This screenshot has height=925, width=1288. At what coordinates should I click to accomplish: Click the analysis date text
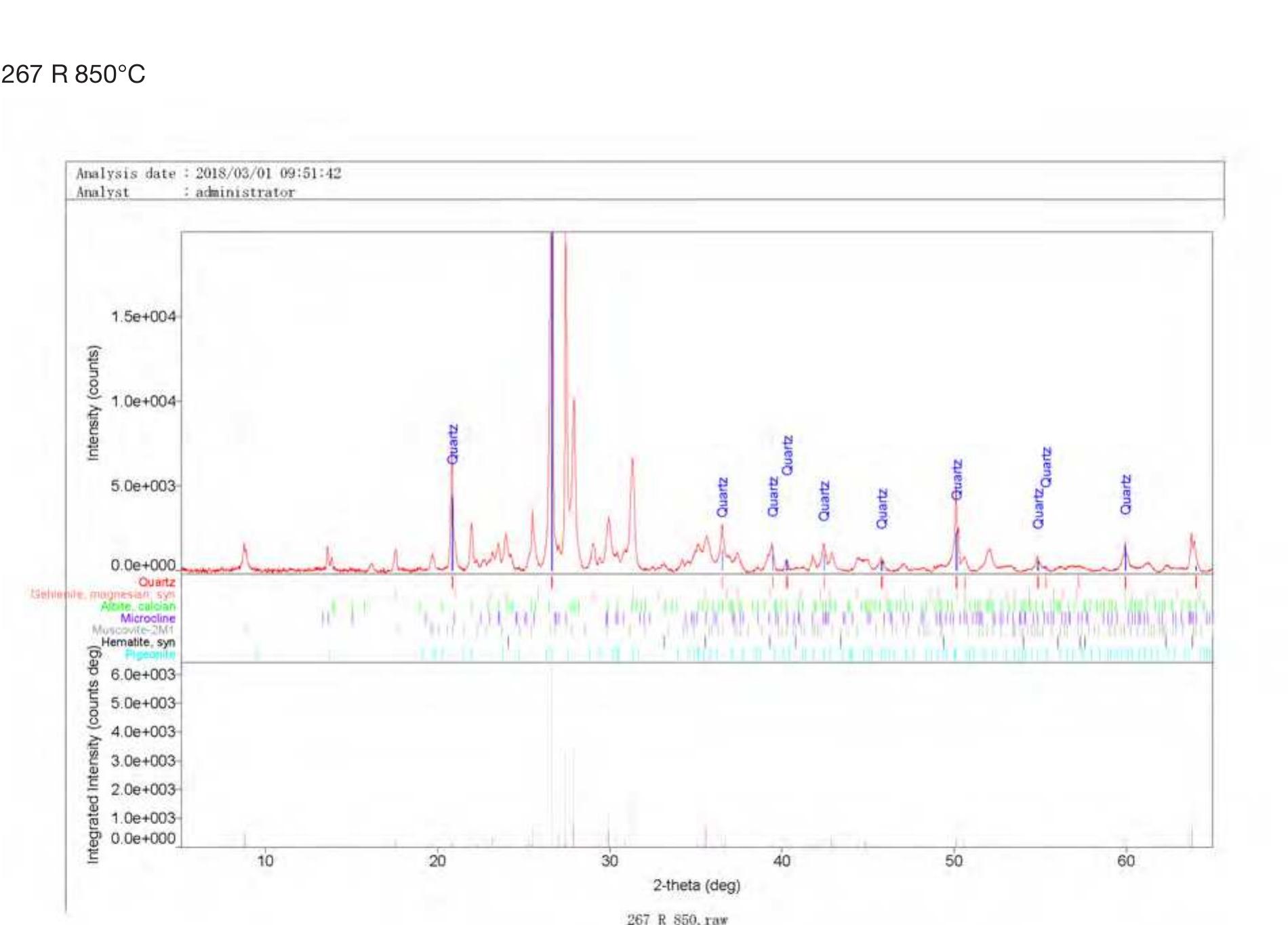[x=208, y=173]
